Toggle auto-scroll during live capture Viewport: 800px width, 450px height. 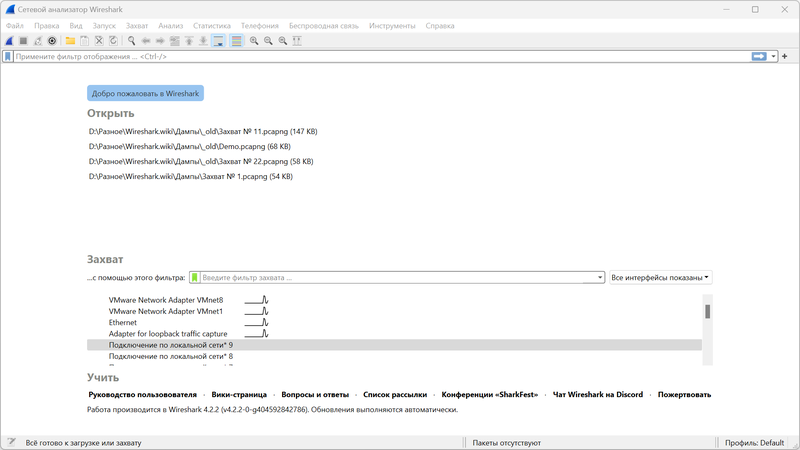(218, 41)
